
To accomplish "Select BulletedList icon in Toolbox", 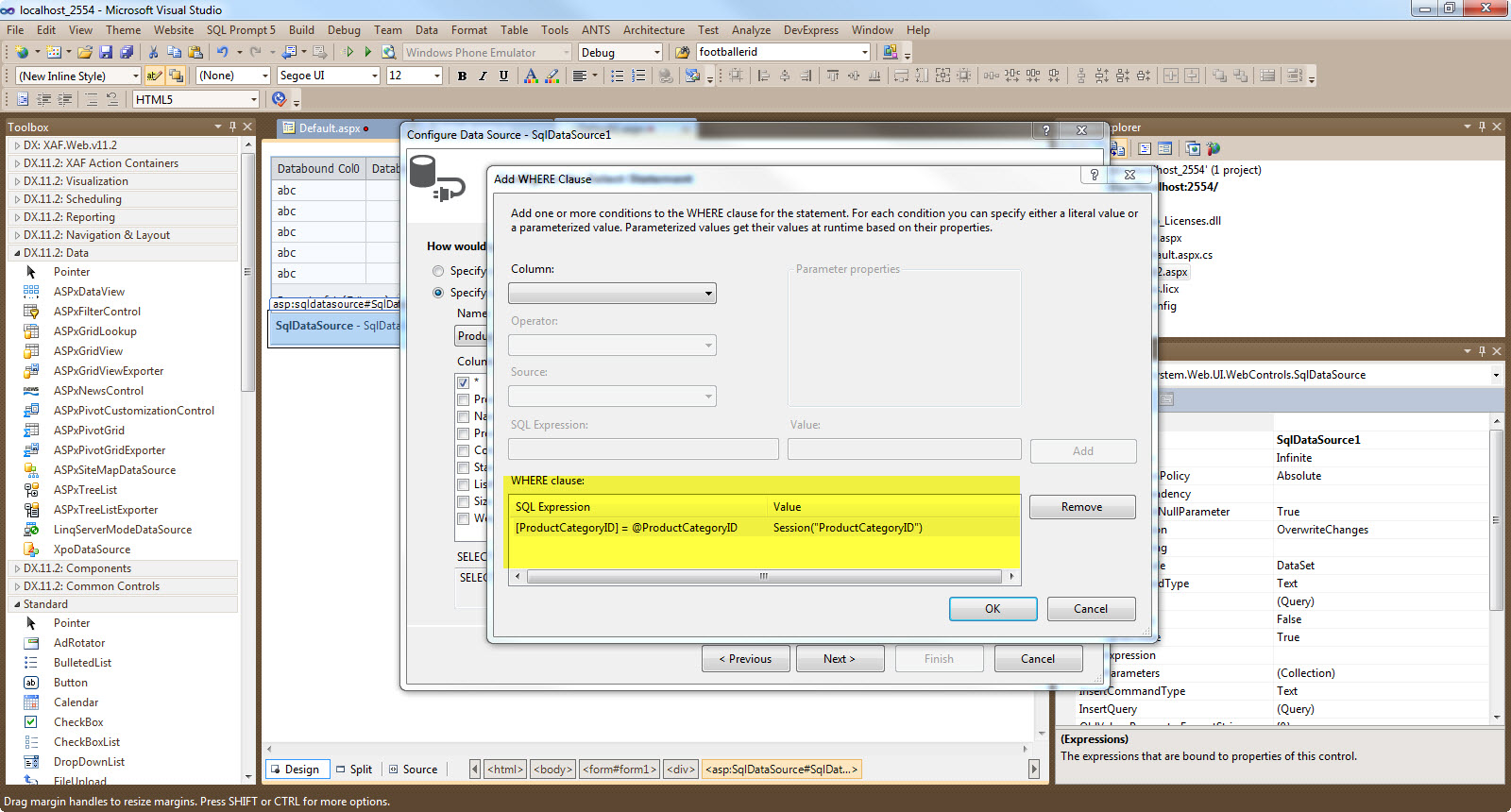I will tap(31, 663).
